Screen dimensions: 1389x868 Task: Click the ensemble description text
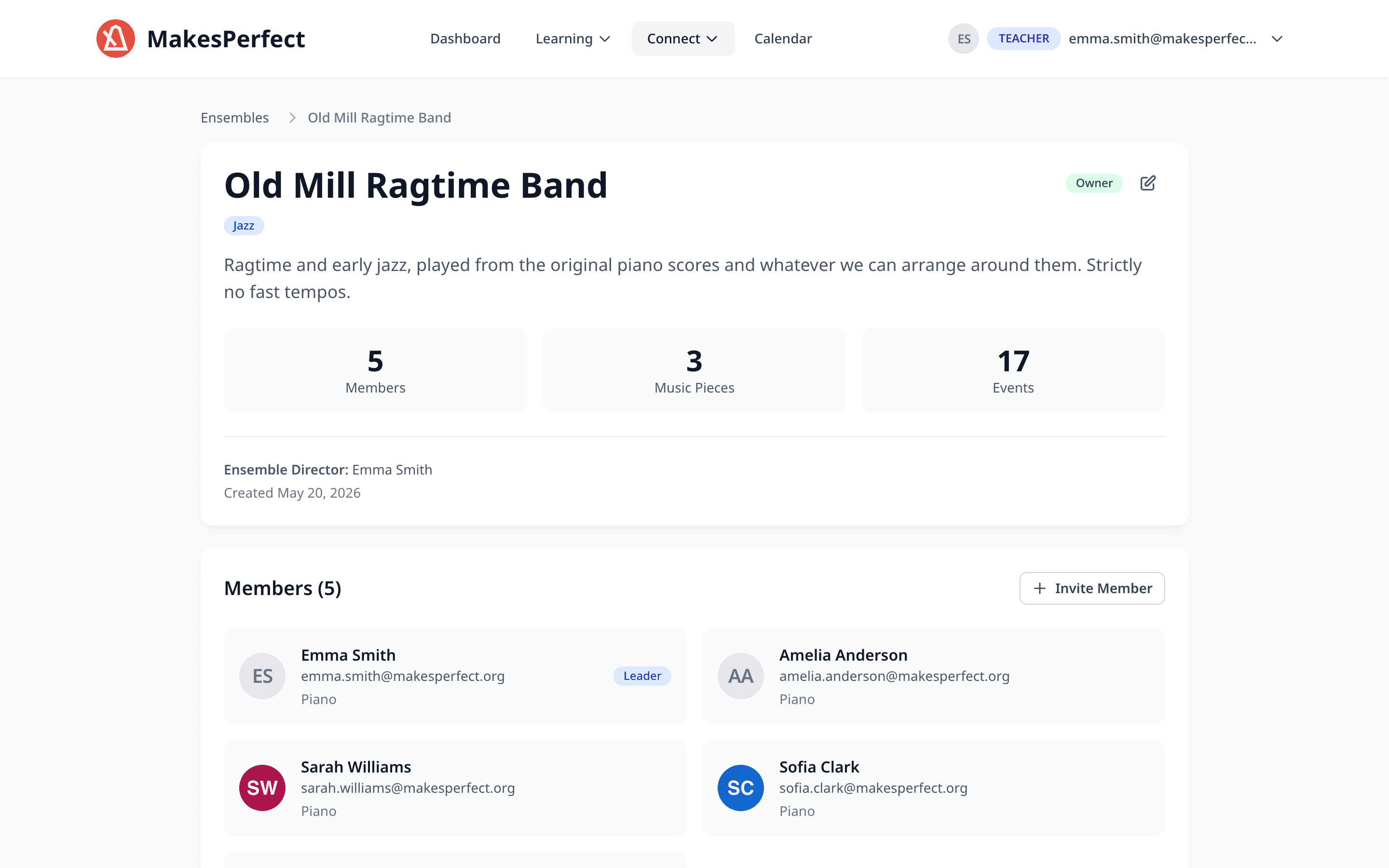(683, 278)
